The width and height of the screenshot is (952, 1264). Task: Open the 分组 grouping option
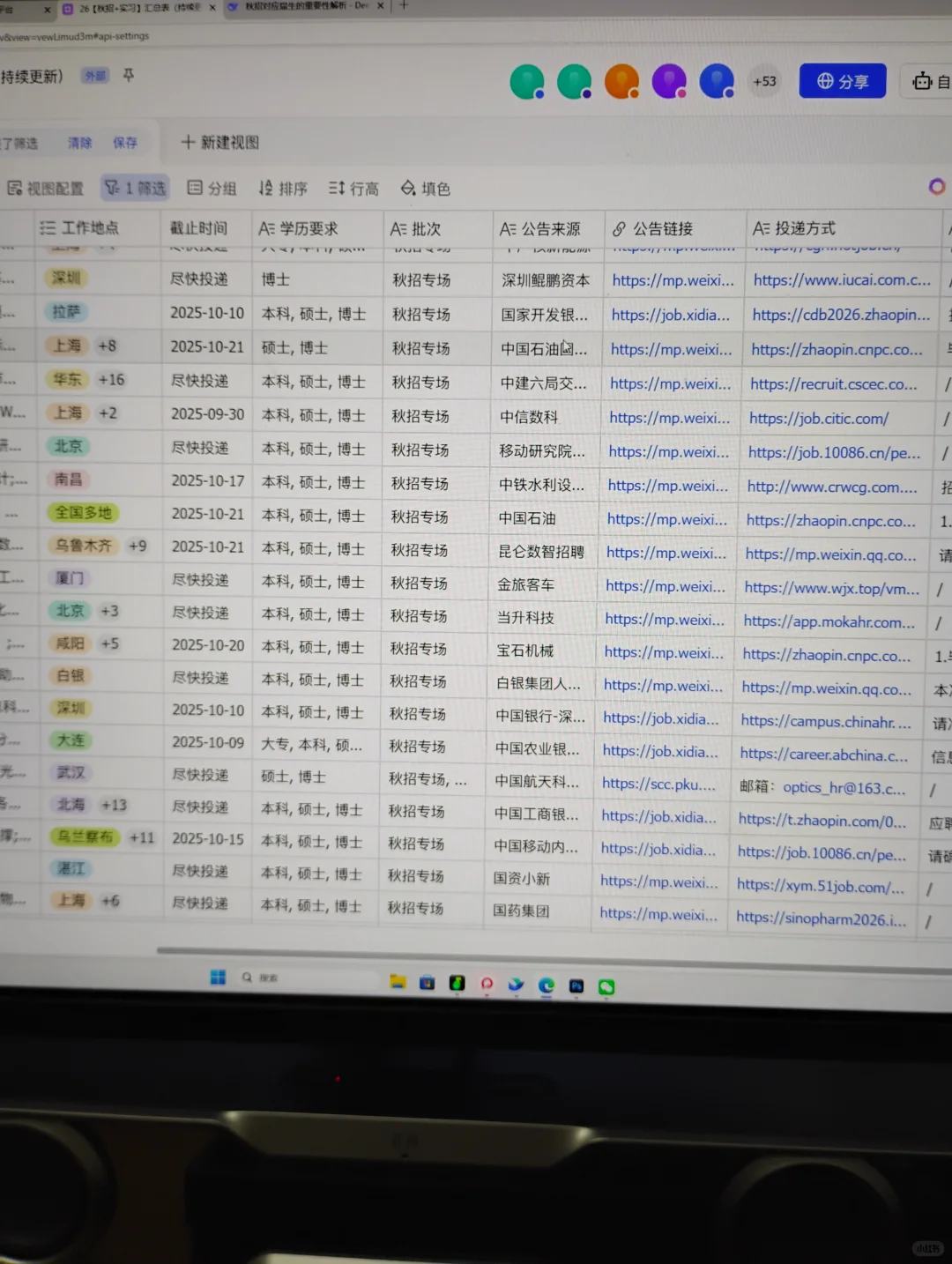(212, 188)
